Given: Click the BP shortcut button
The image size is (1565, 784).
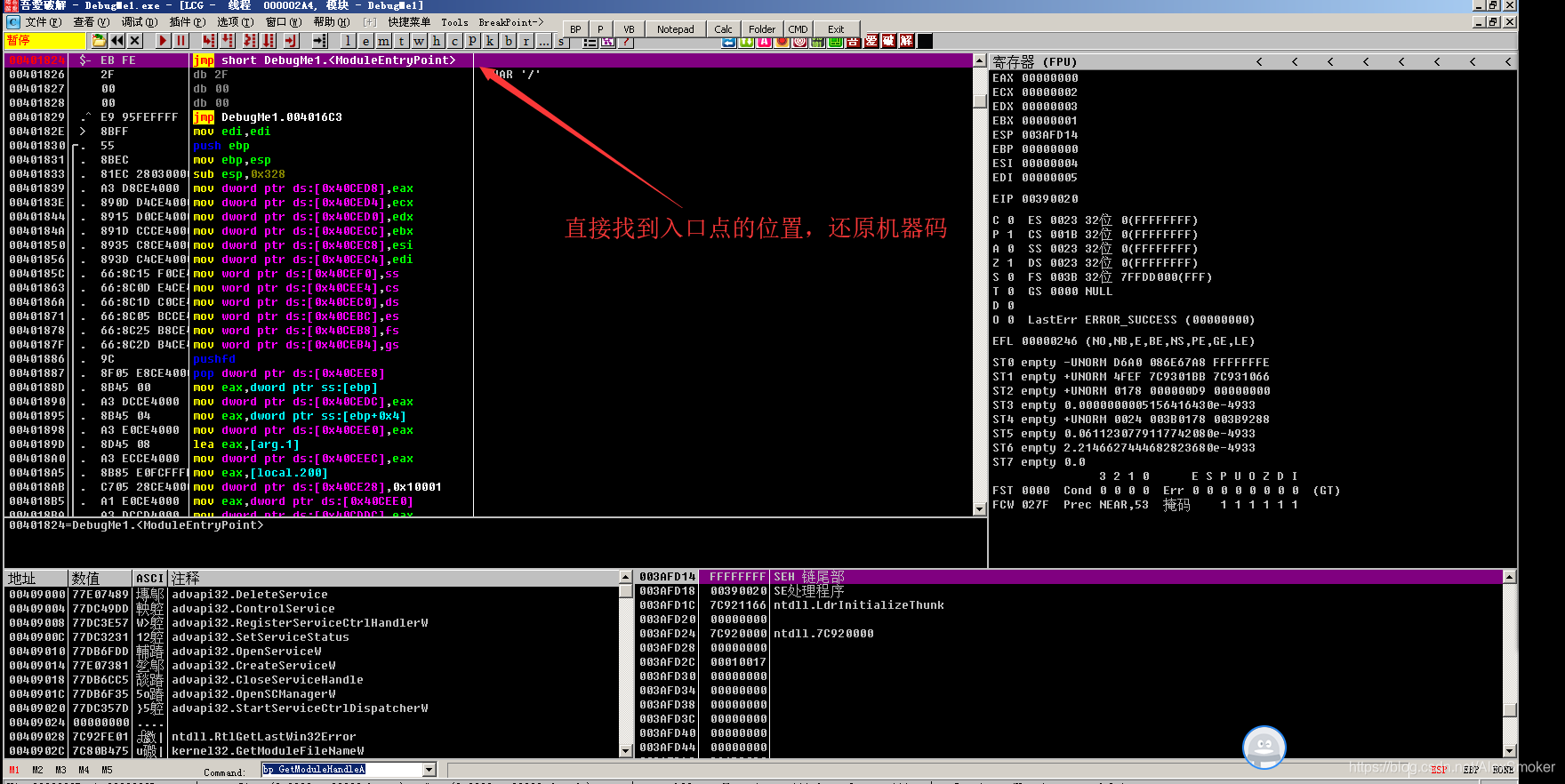Looking at the screenshot, I should 575,29.
